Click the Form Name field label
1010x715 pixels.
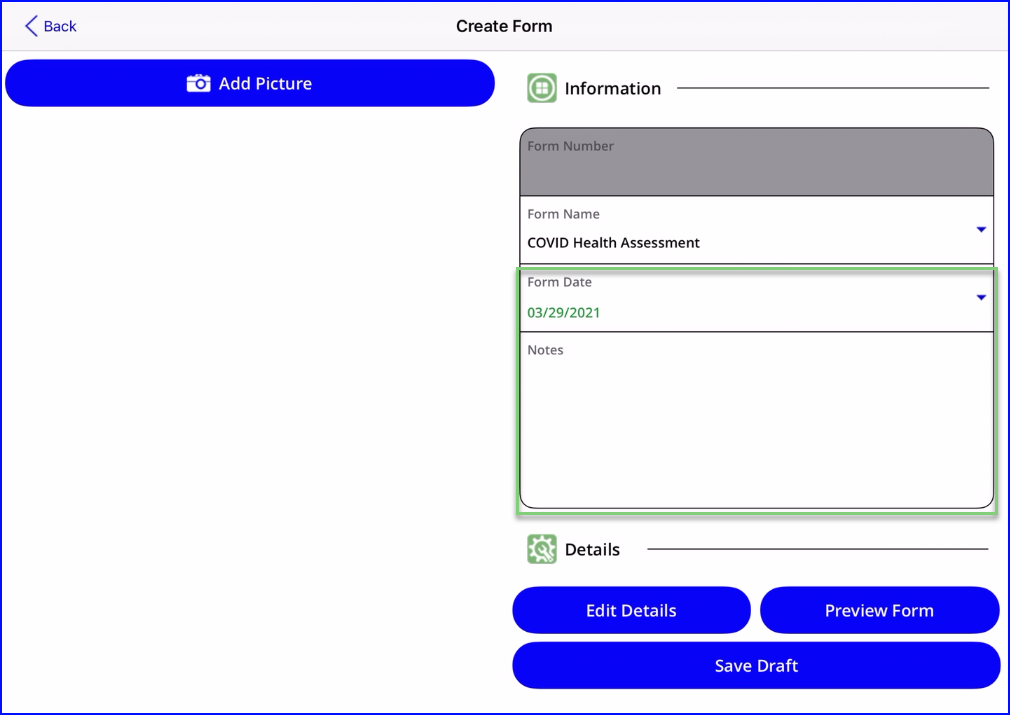click(563, 214)
